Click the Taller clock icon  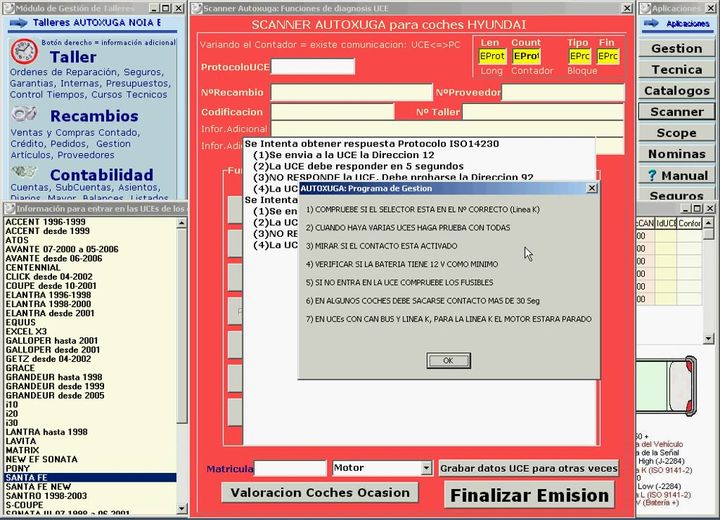tap(24, 51)
